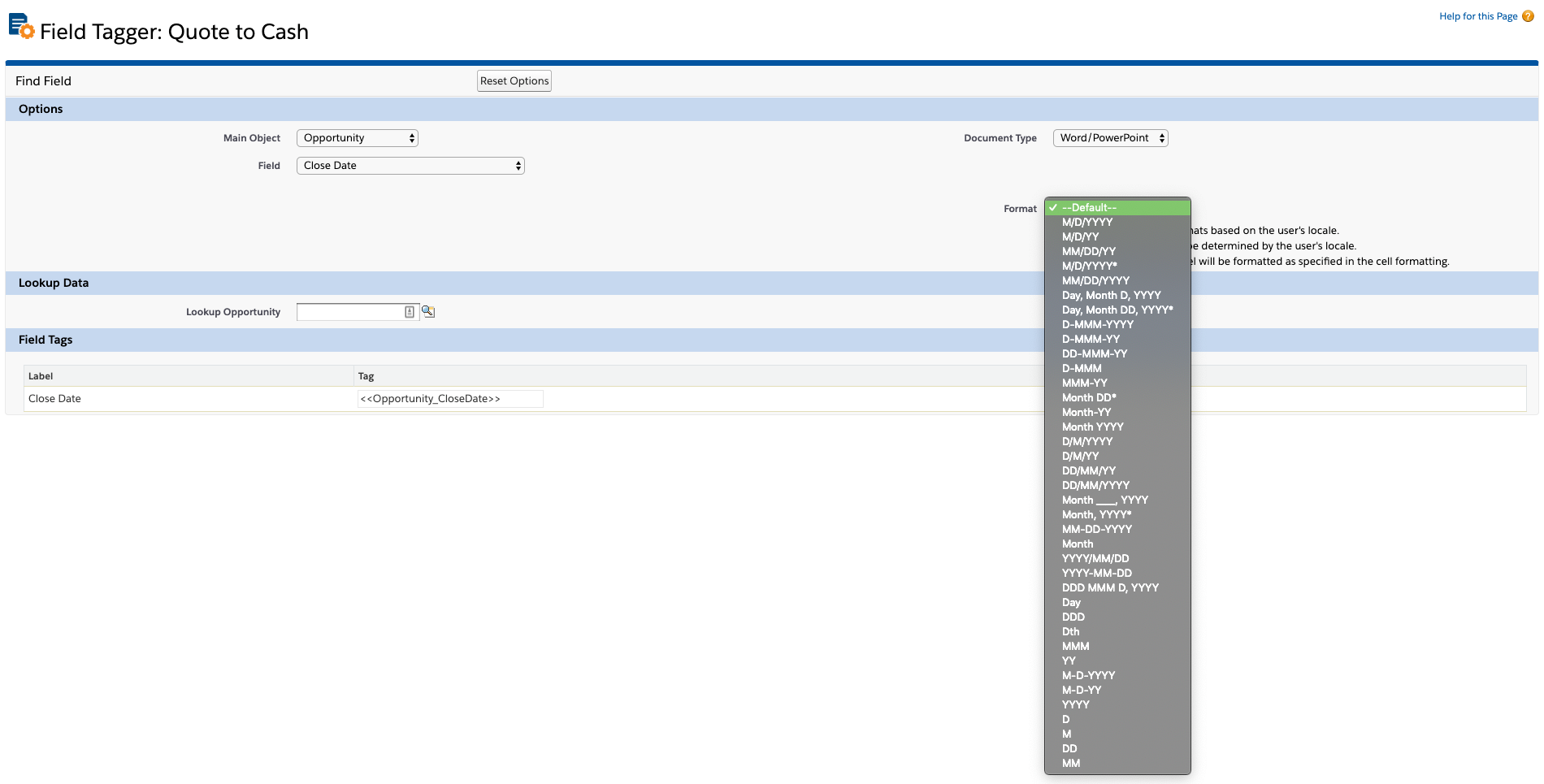This screenshot has width=1544, height=784.
Task: Pick the plain Month format option
Action: pyautogui.click(x=1117, y=544)
